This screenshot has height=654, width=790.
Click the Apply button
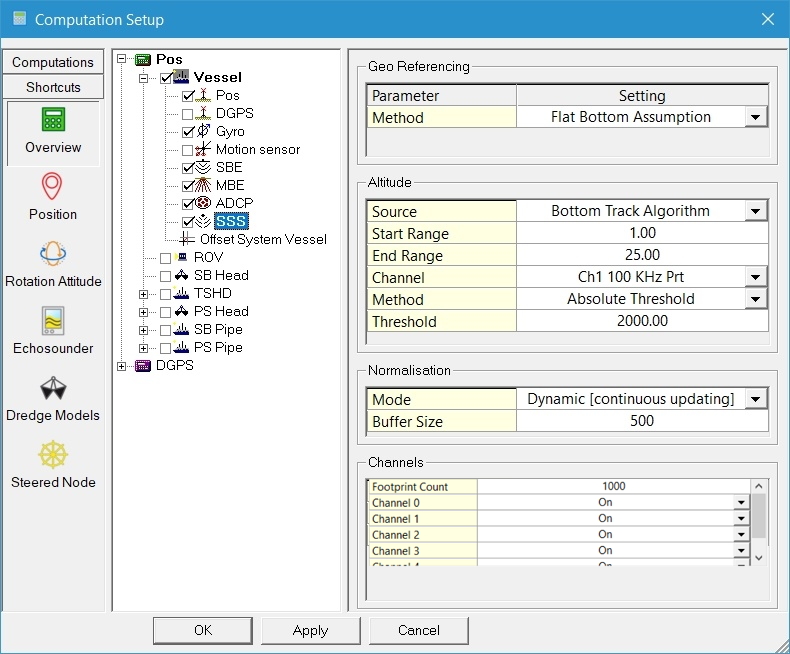click(x=310, y=630)
